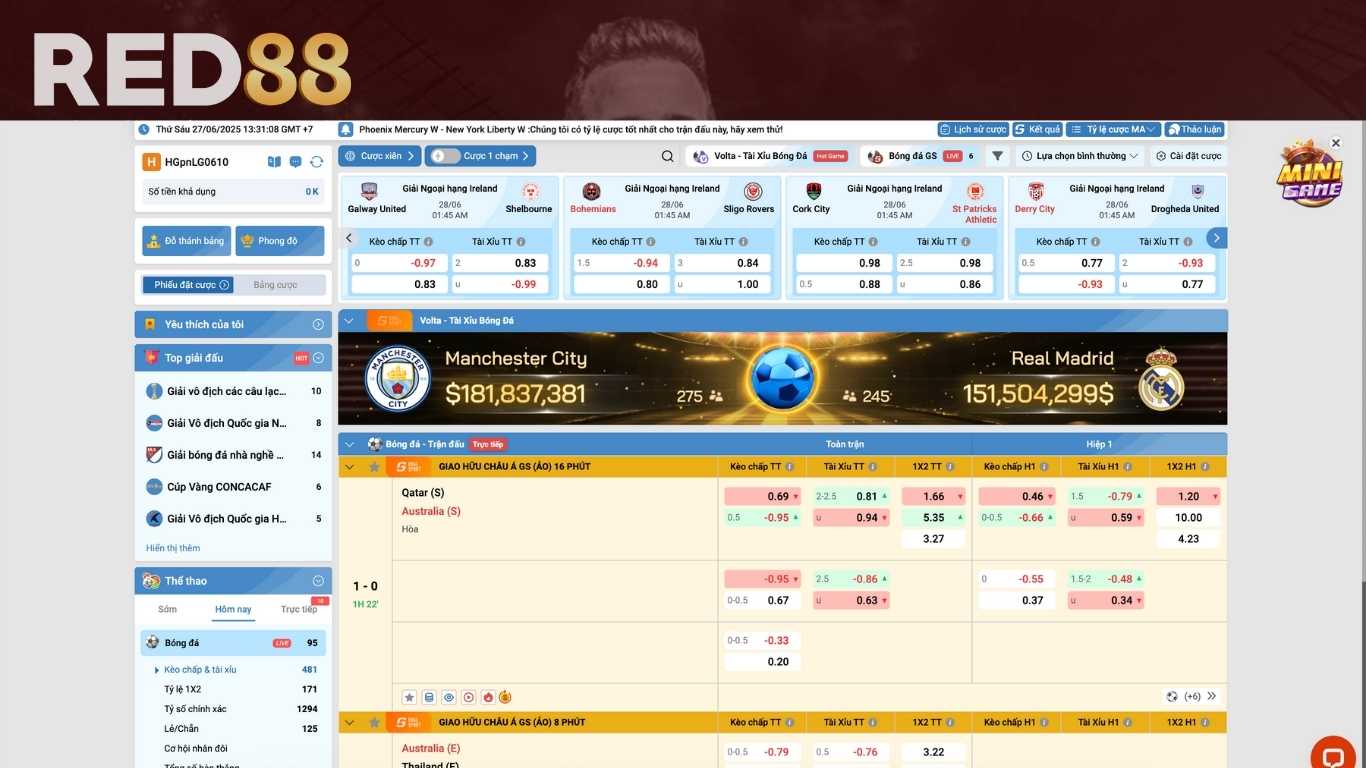Favorite the 16 PHÚT league with star

coord(374,467)
